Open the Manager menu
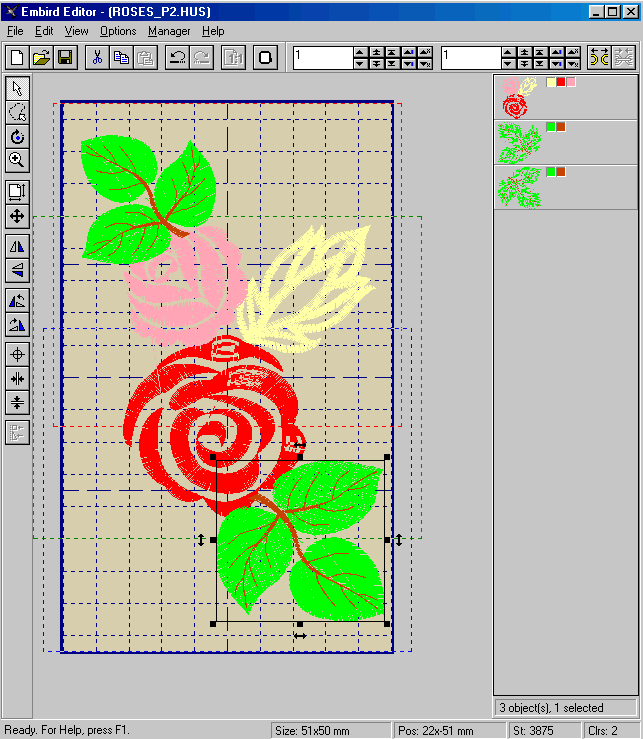Viewport: 643px width, 739px height. tap(169, 31)
